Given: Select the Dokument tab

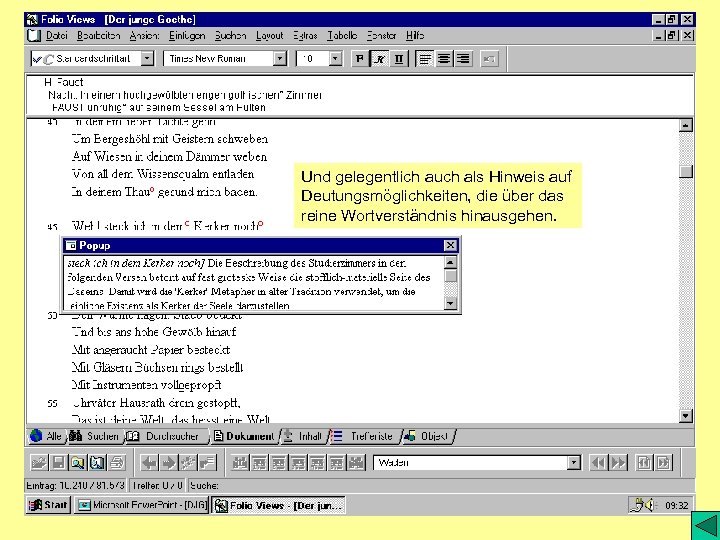Looking at the screenshot, I should tap(244, 436).
